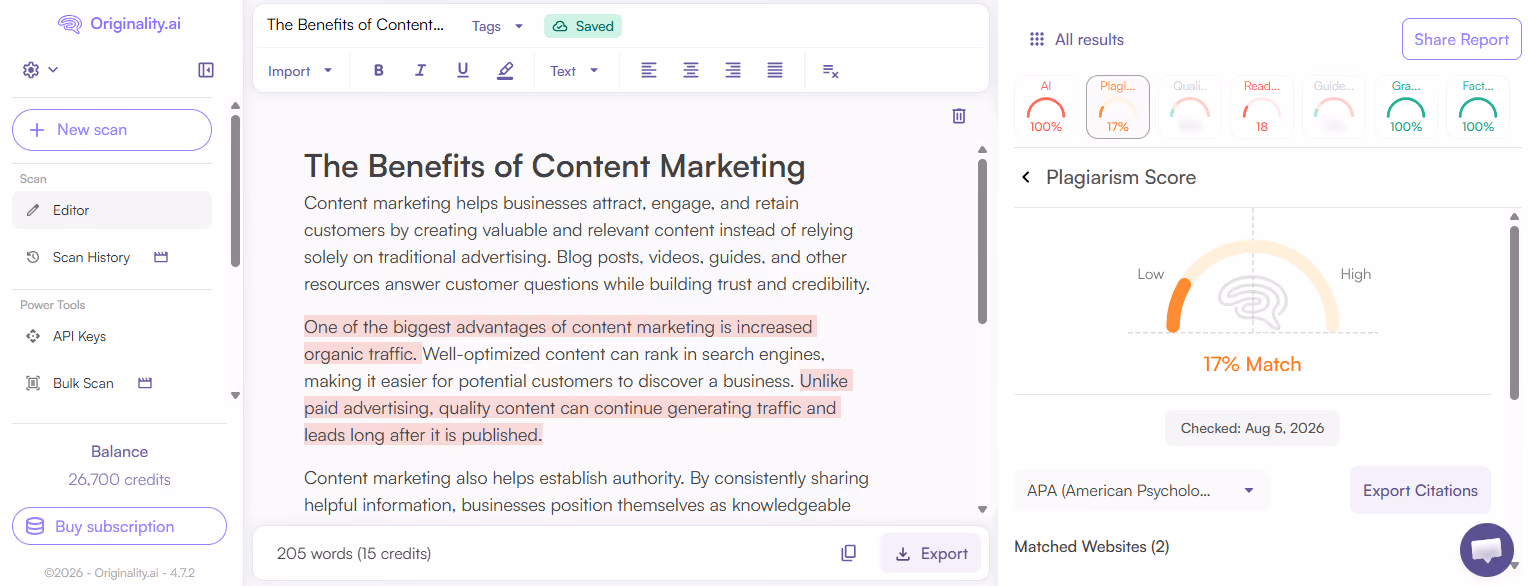This screenshot has width=1528, height=586.
Task: Center align the text
Action: pos(691,71)
